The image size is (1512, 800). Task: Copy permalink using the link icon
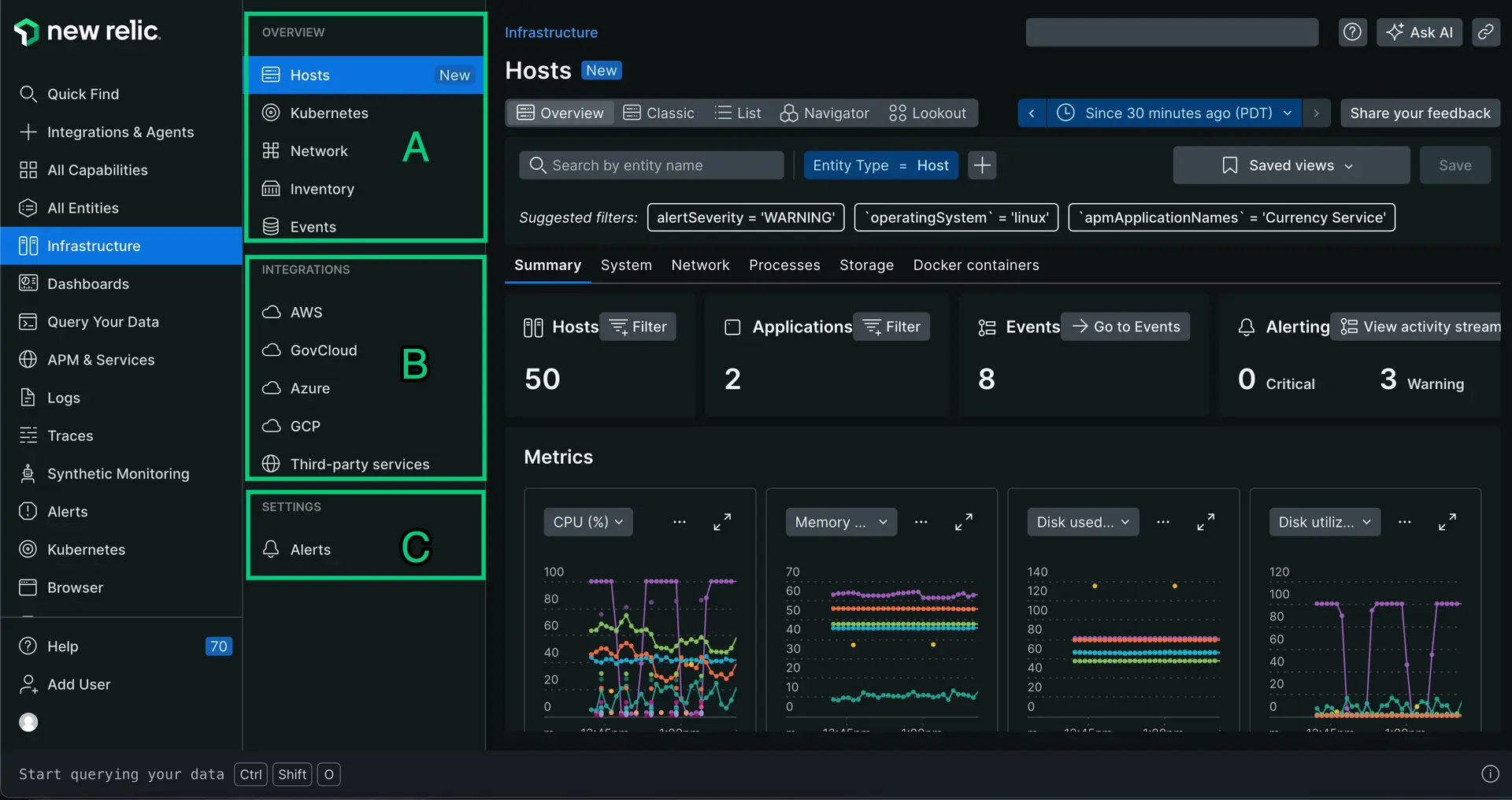(x=1485, y=32)
